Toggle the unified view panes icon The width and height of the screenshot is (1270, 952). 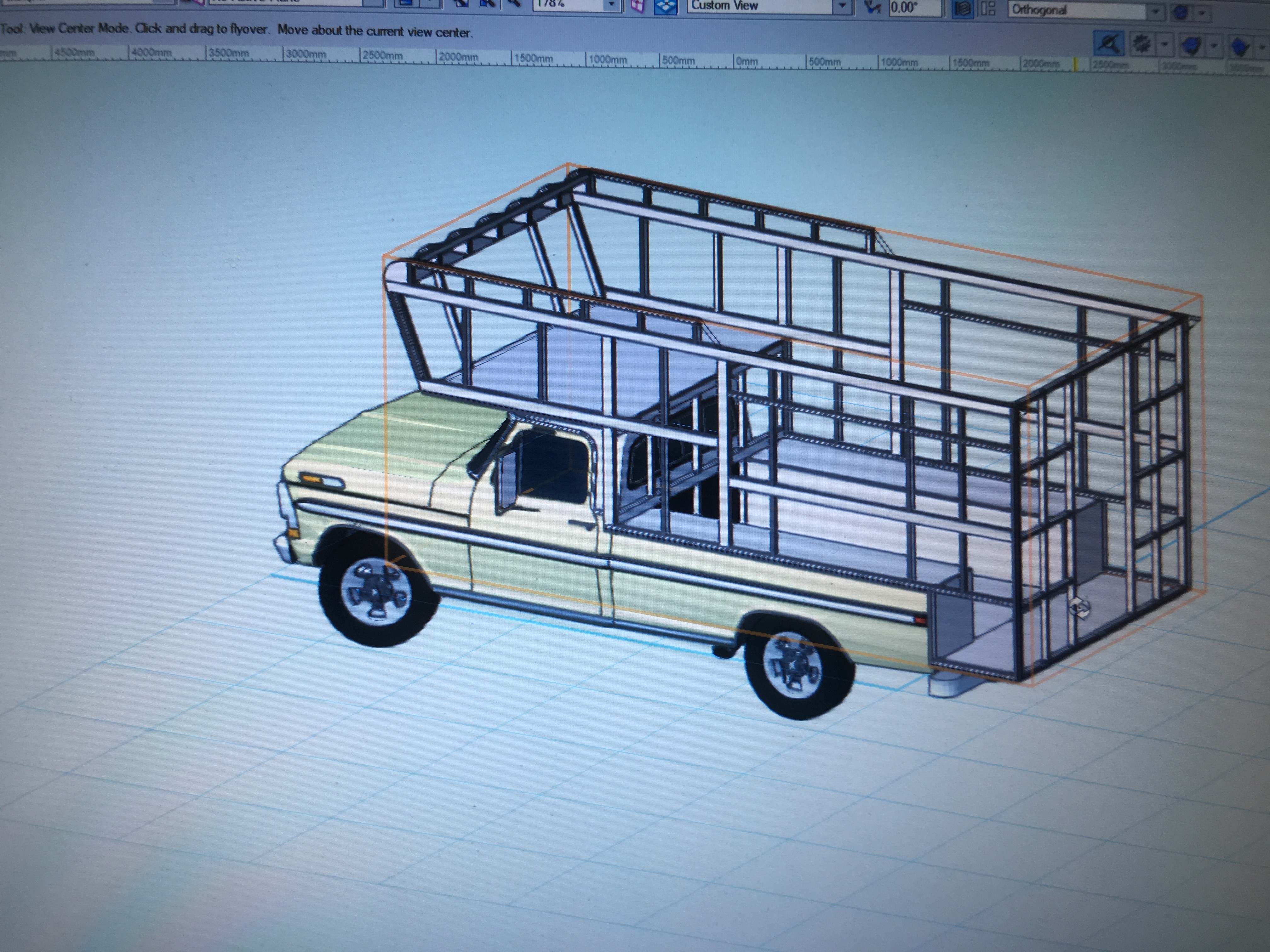click(x=988, y=9)
